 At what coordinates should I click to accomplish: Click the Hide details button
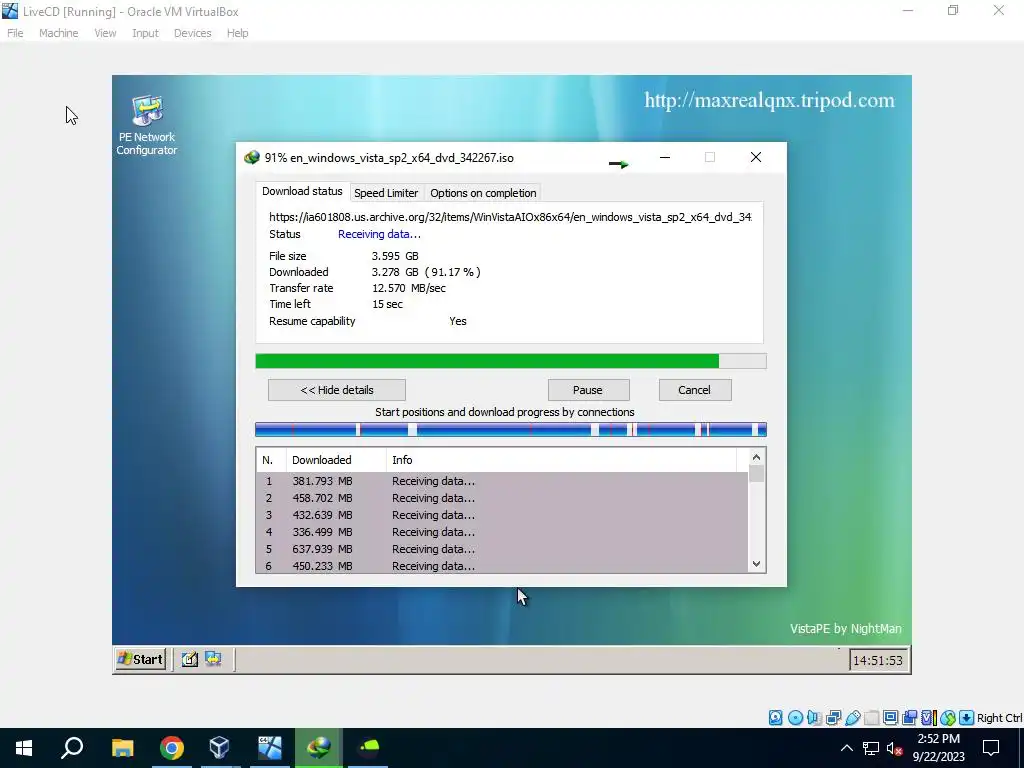[x=337, y=390]
